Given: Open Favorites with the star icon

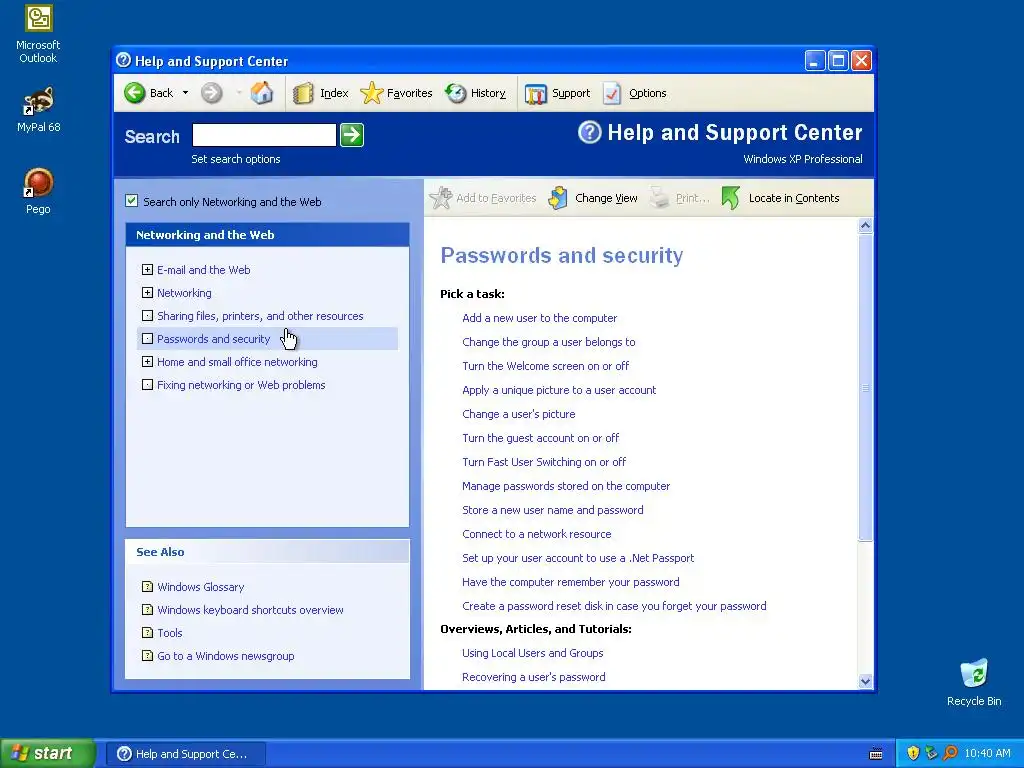Looking at the screenshot, I should coord(371,93).
